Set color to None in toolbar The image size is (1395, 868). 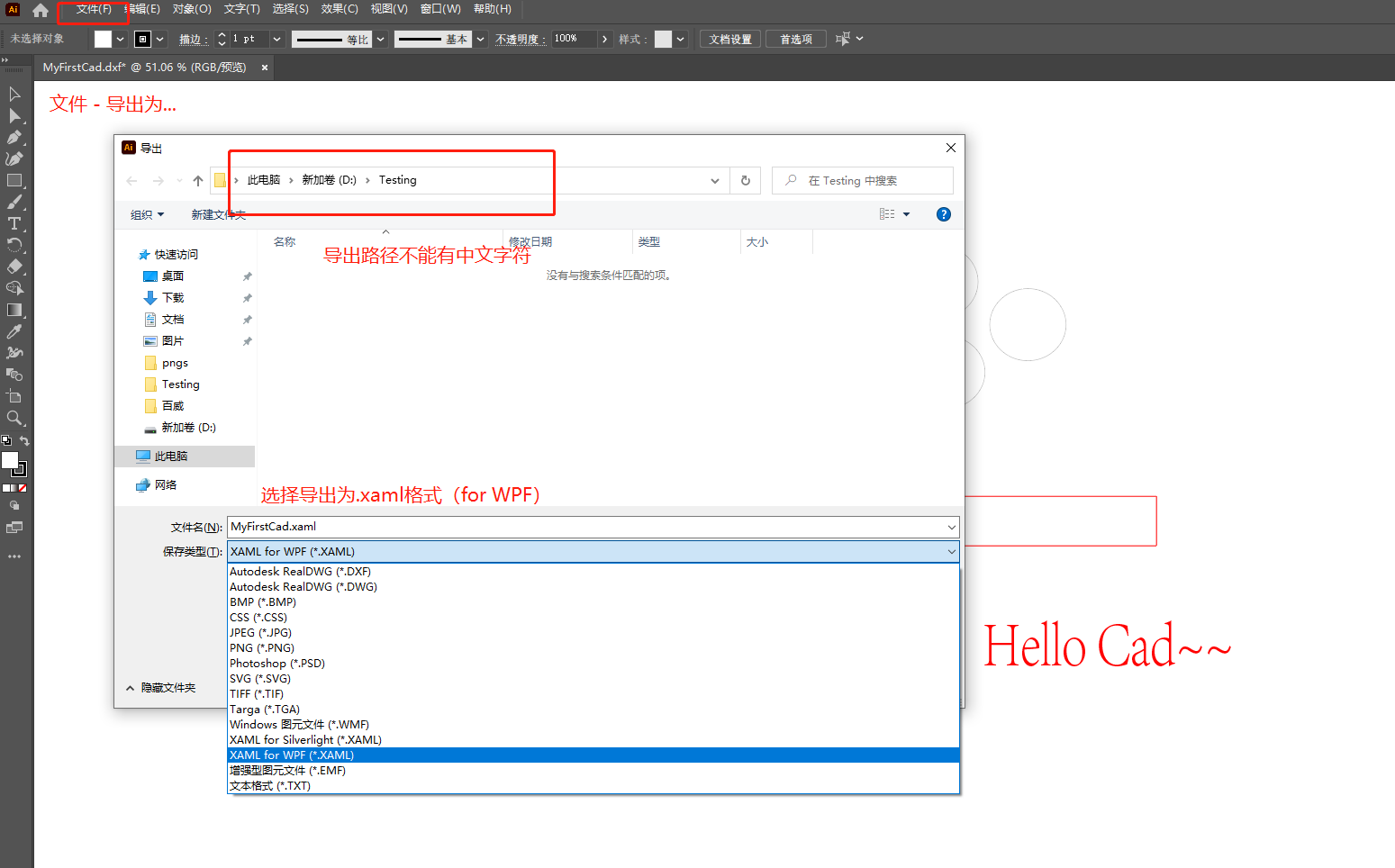point(23,488)
